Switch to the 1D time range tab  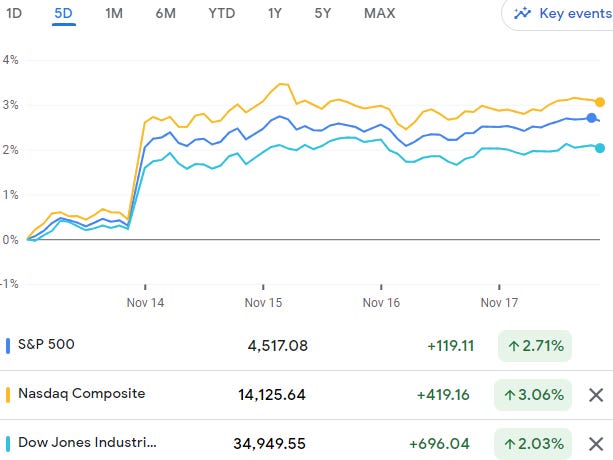point(14,13)
